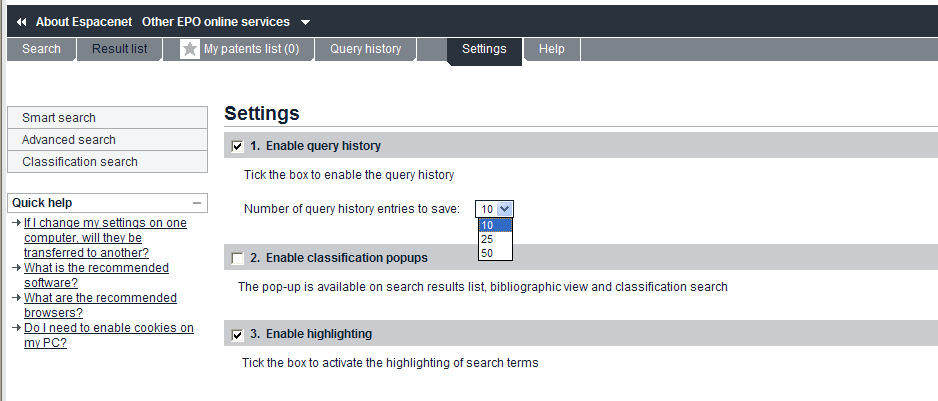Open the Result list tab
Viewport: 938px width, 401px height.
point(120,49)
